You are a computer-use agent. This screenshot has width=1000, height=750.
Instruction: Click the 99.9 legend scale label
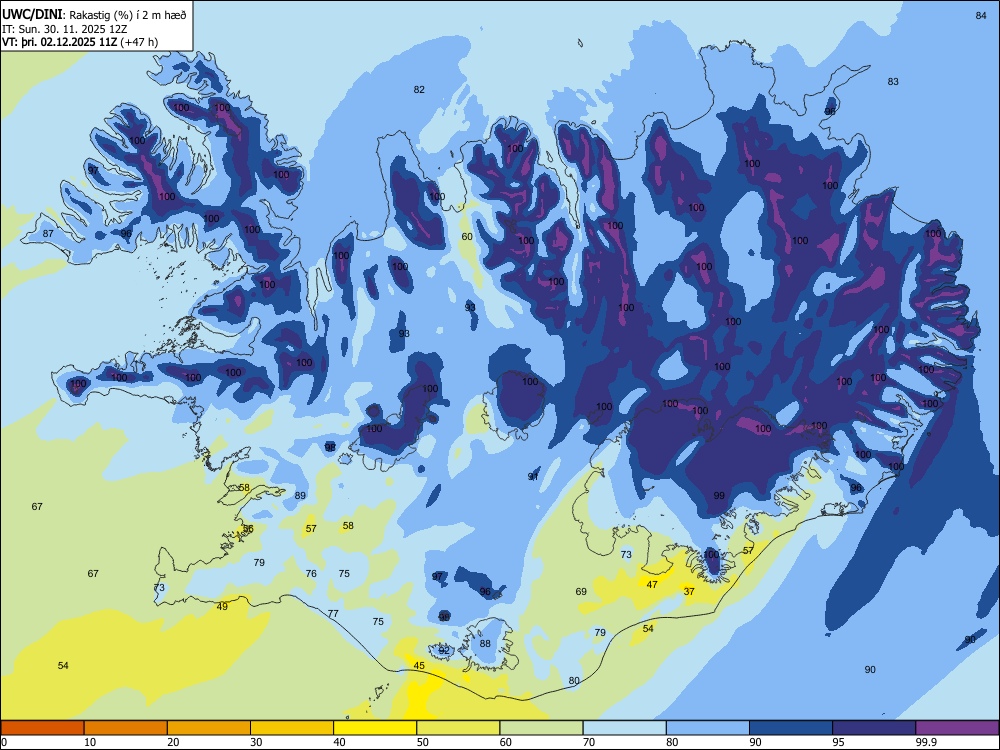(926, 742)
